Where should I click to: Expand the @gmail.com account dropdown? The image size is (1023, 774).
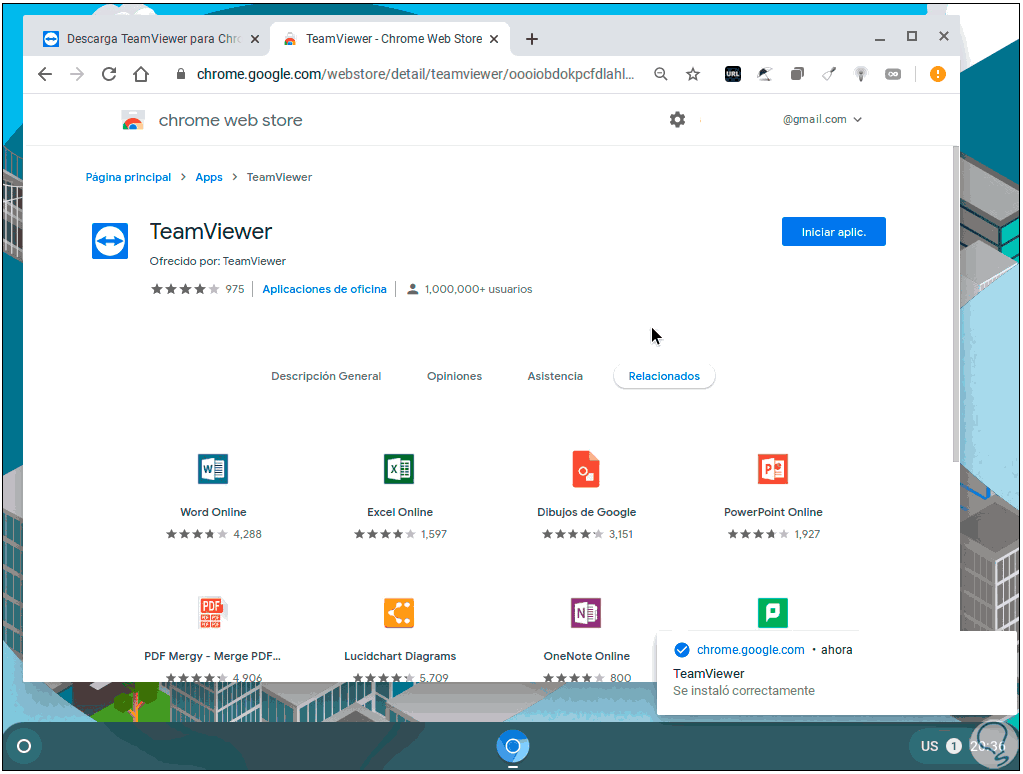tap(822, 119)
